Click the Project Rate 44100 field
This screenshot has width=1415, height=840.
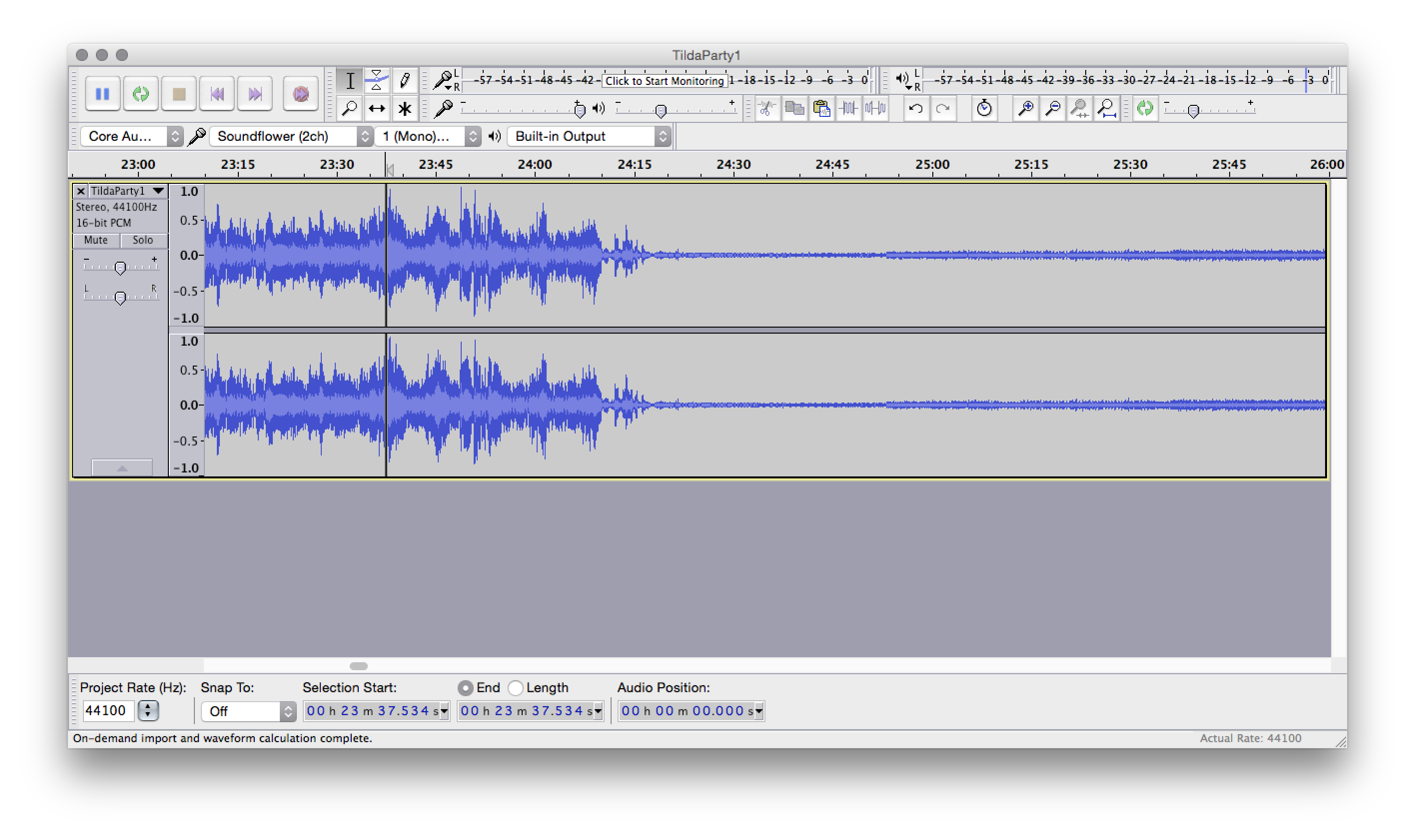click(108, 710)
